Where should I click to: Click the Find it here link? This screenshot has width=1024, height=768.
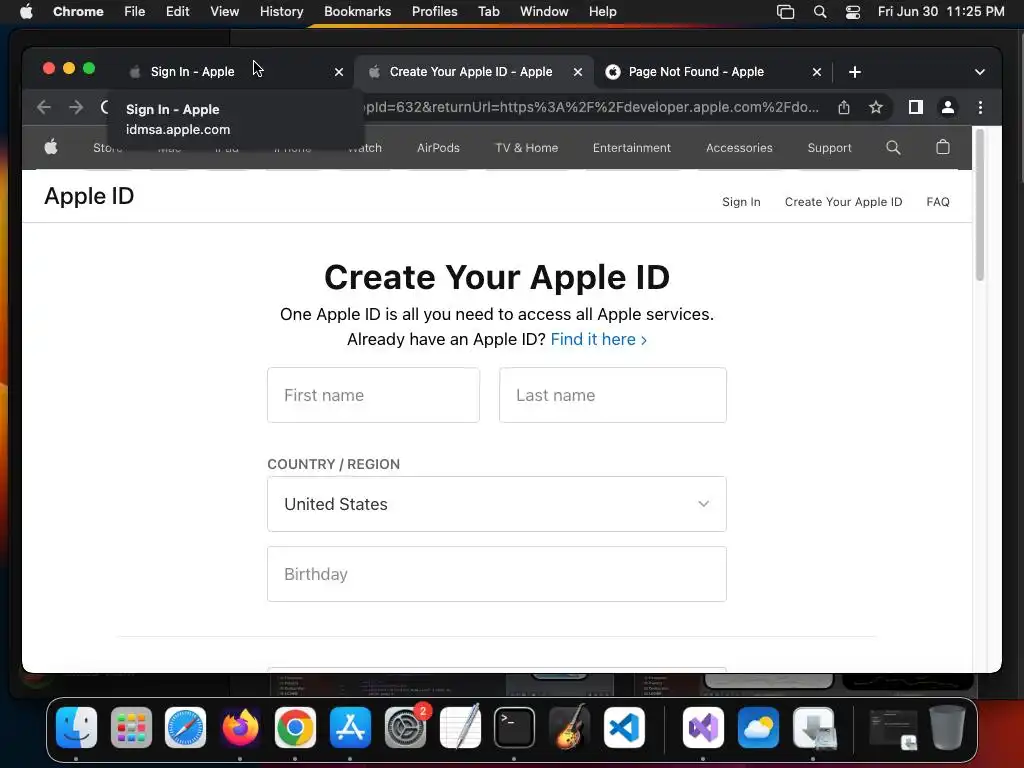(599, 340)
